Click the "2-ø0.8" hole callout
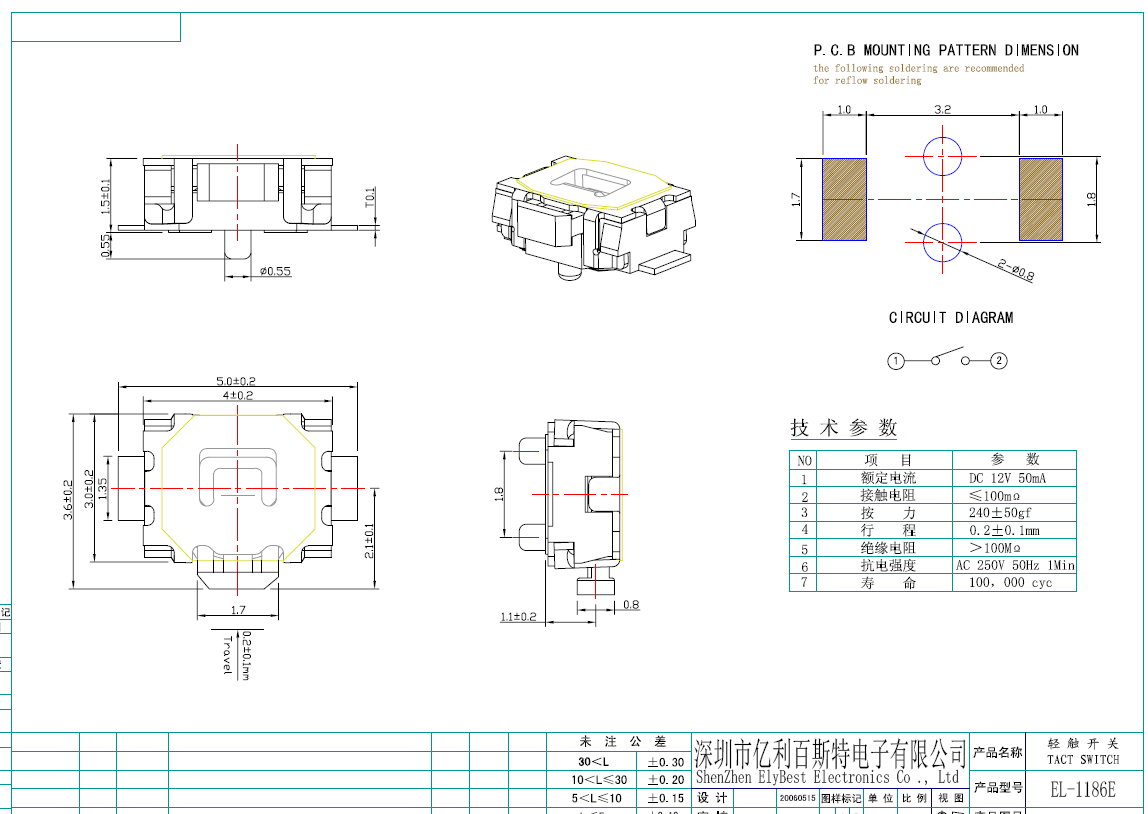Image resolution: width=1148 pixels, height=814 pixels. click(1015, 270)
